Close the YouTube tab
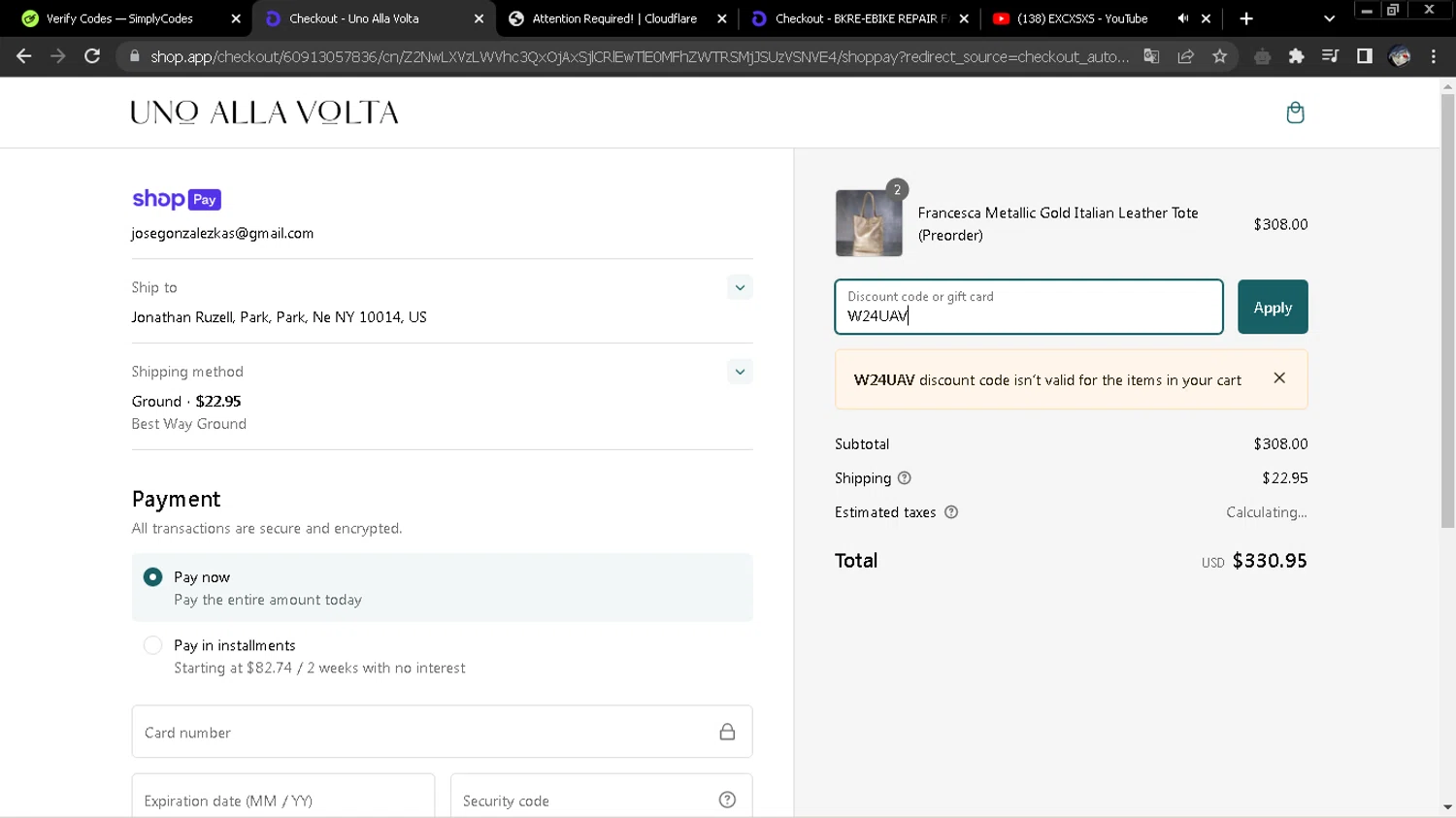This screenshot has height=818, width=1456. [1206, 18]
